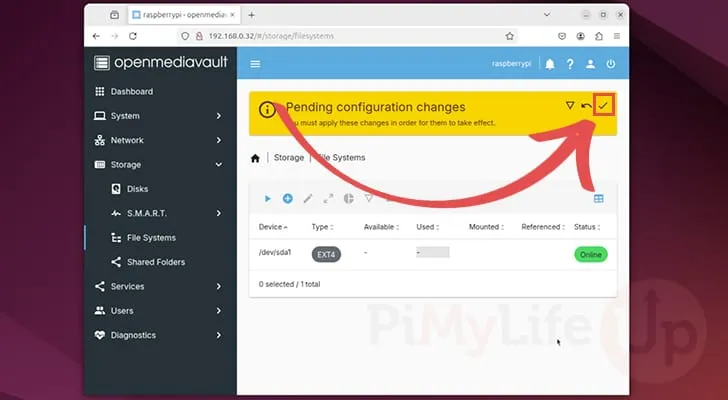Image resolution: width=728 pixels, height=400 pixels.
Task: Go to home via breadcrumb house icon
Action: coord(255,158)
